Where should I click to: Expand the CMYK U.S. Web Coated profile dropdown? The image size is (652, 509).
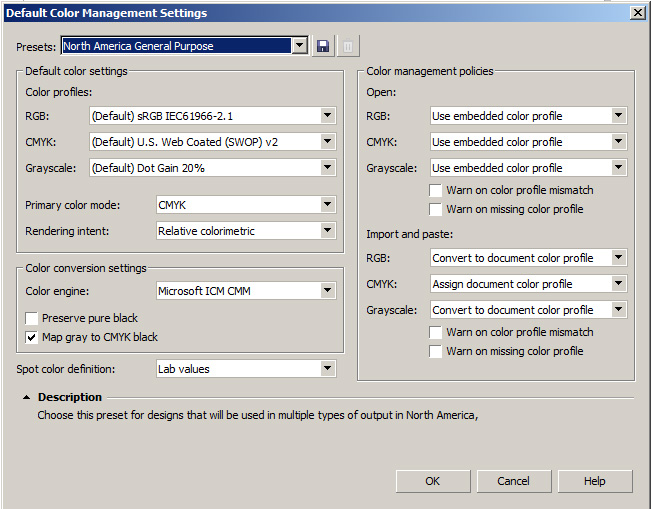[212, 142]
